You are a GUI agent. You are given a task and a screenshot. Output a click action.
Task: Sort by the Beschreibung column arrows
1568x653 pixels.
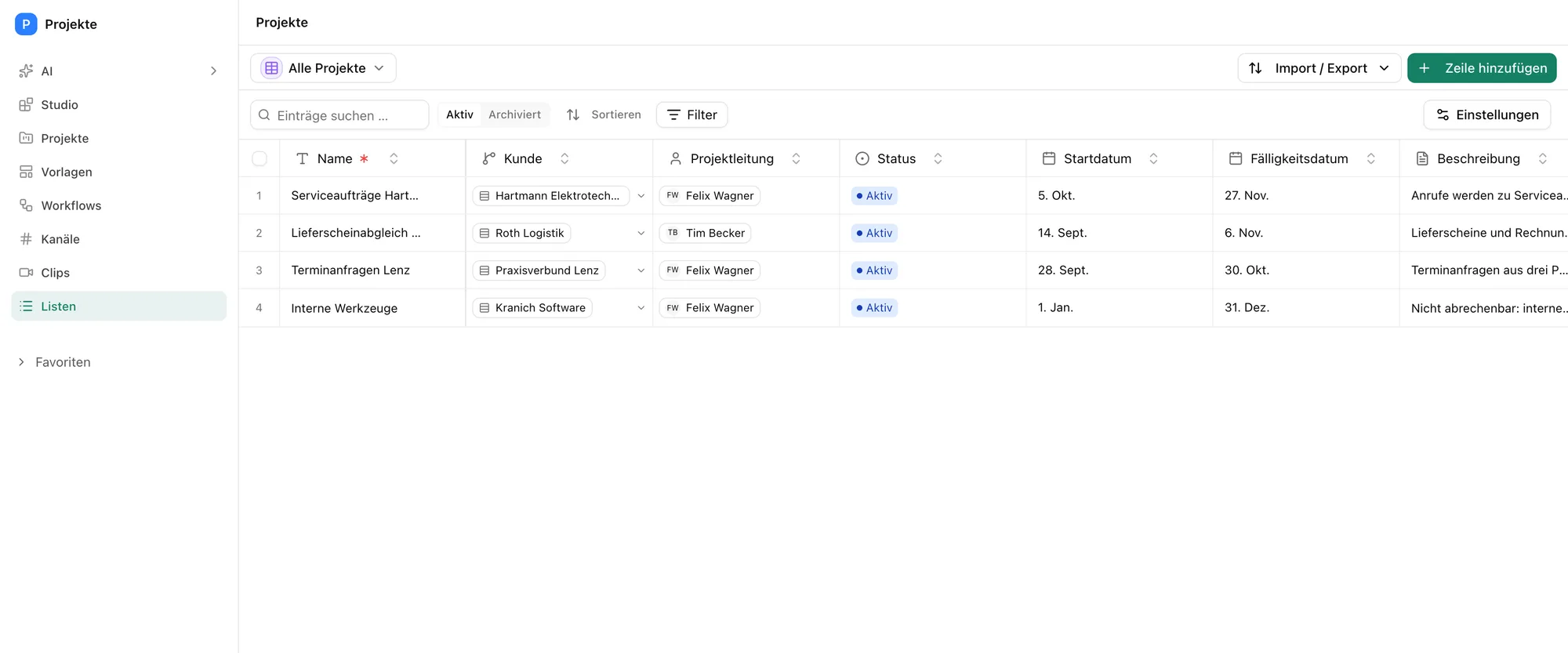coord(1542,158)
